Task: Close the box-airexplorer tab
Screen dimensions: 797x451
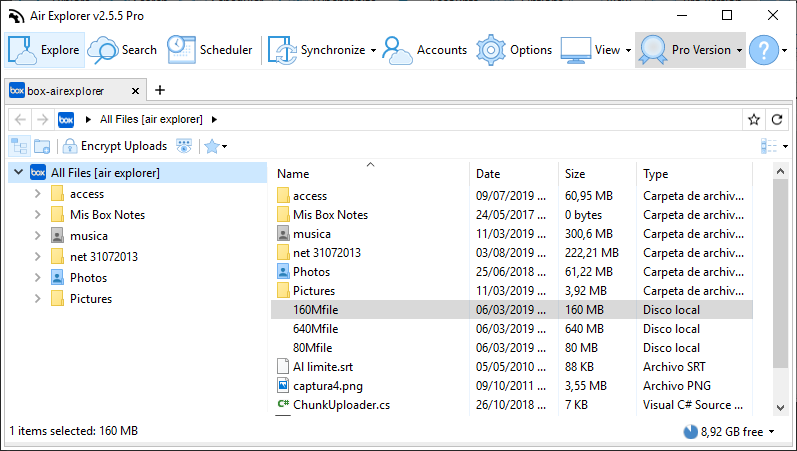Action: [135, 91]
